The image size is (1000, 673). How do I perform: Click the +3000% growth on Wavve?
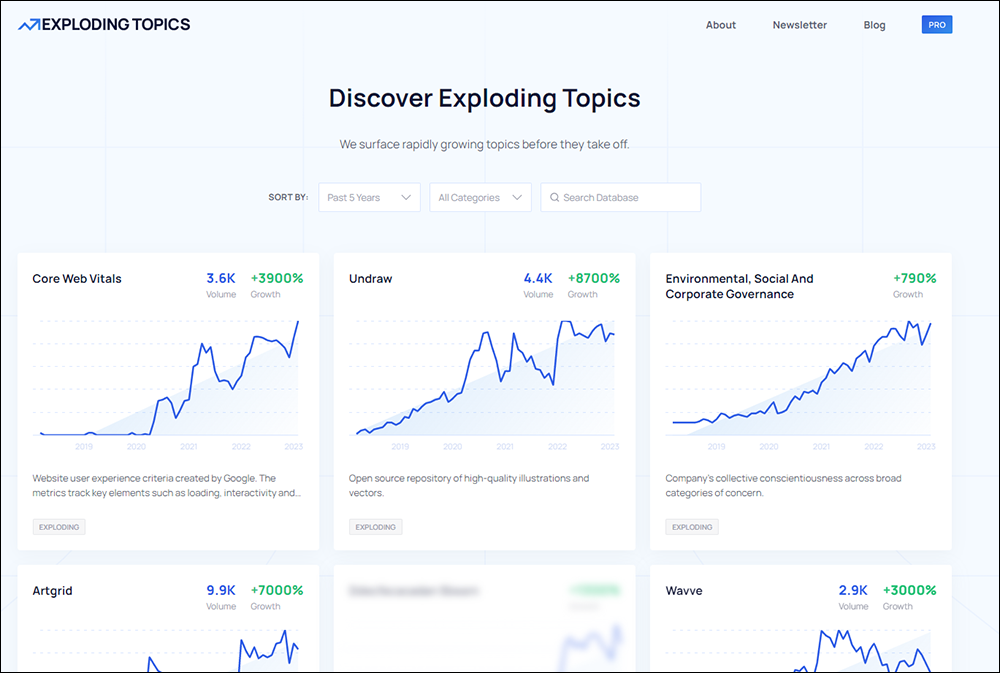click(x=909, y=590)
